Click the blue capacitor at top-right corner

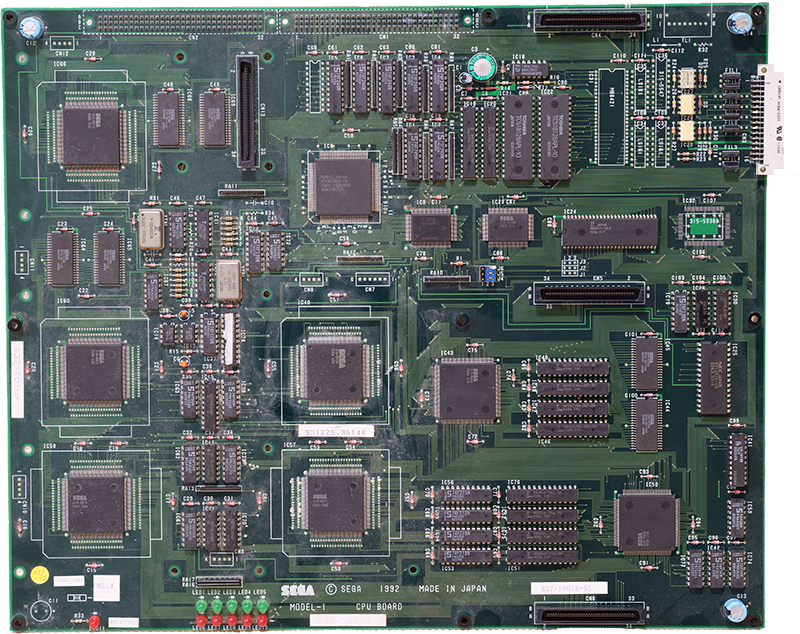point(739,23)
